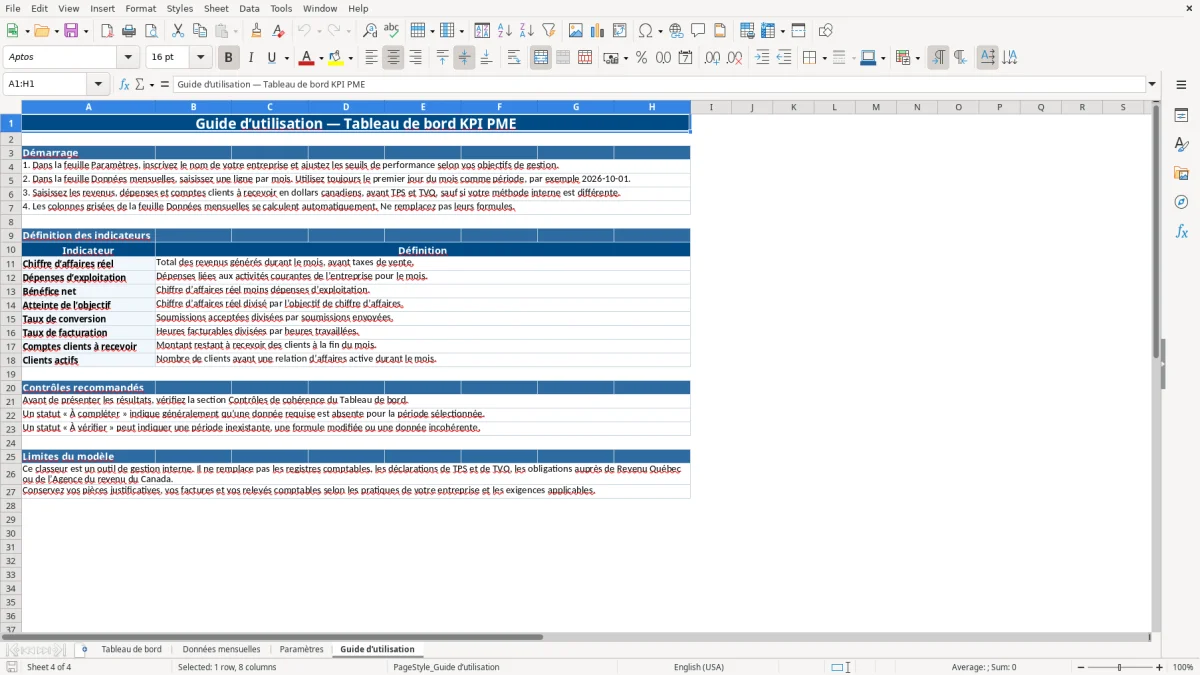Screen dimensions: 1200x675
Task: Toggle Left-To-Right text direction
Action: pos(938,58)
